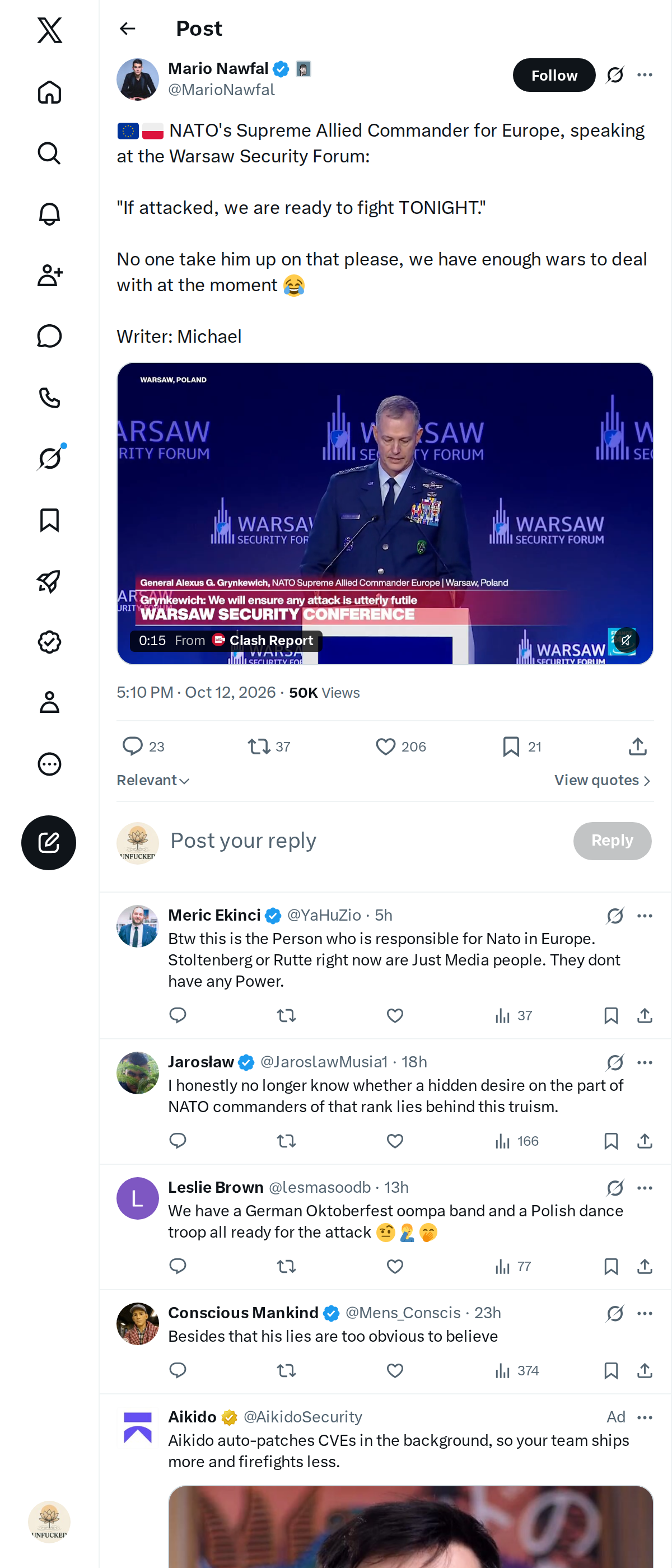Click the back arrow next to Post
Image resolution: width=672 pixels, height=1568 pixels.
tap(127, 29)
